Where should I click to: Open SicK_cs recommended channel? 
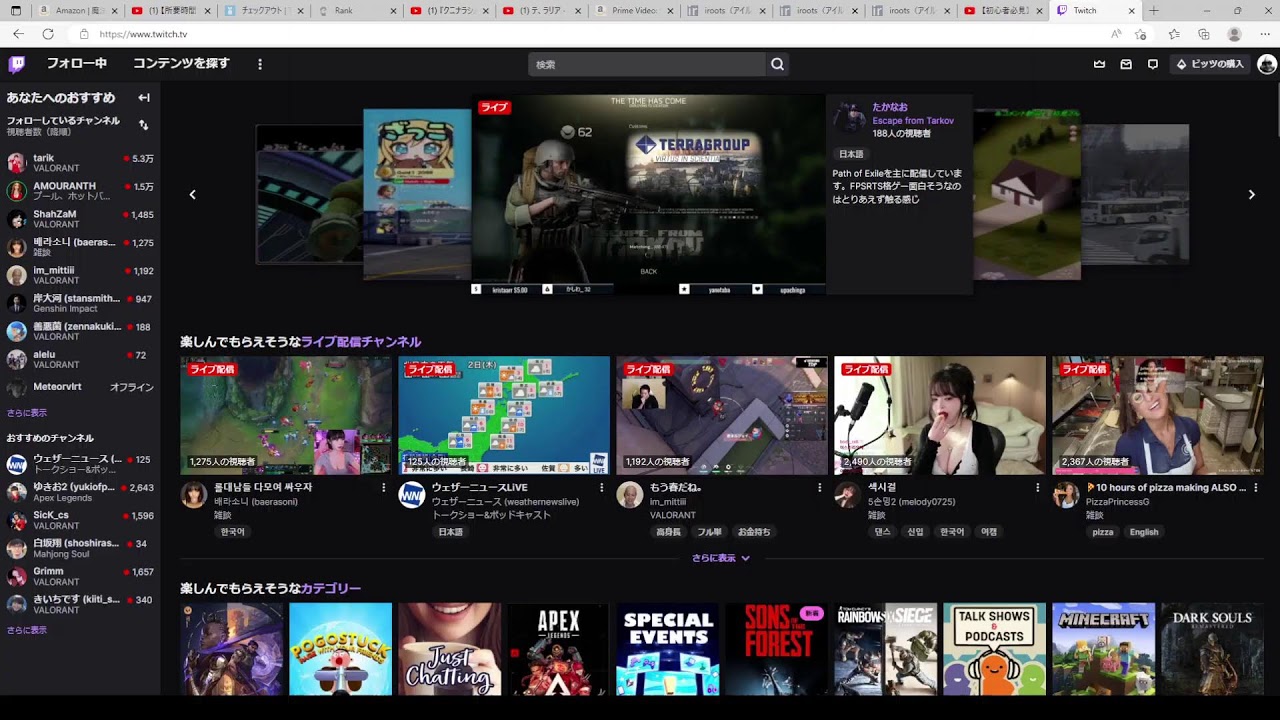[80, 520]
